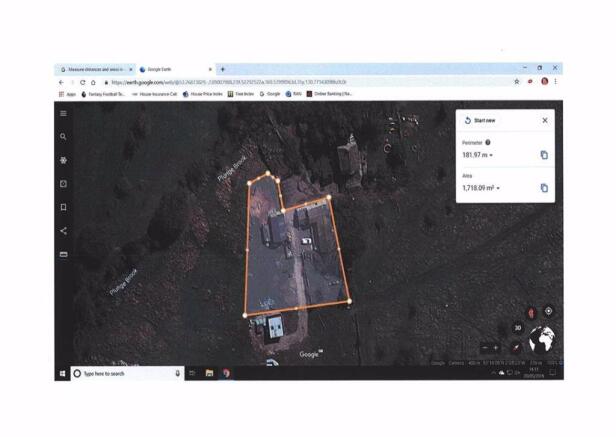
Task: Click the Chrome taskbar icon
Action: tap(226, 373)
